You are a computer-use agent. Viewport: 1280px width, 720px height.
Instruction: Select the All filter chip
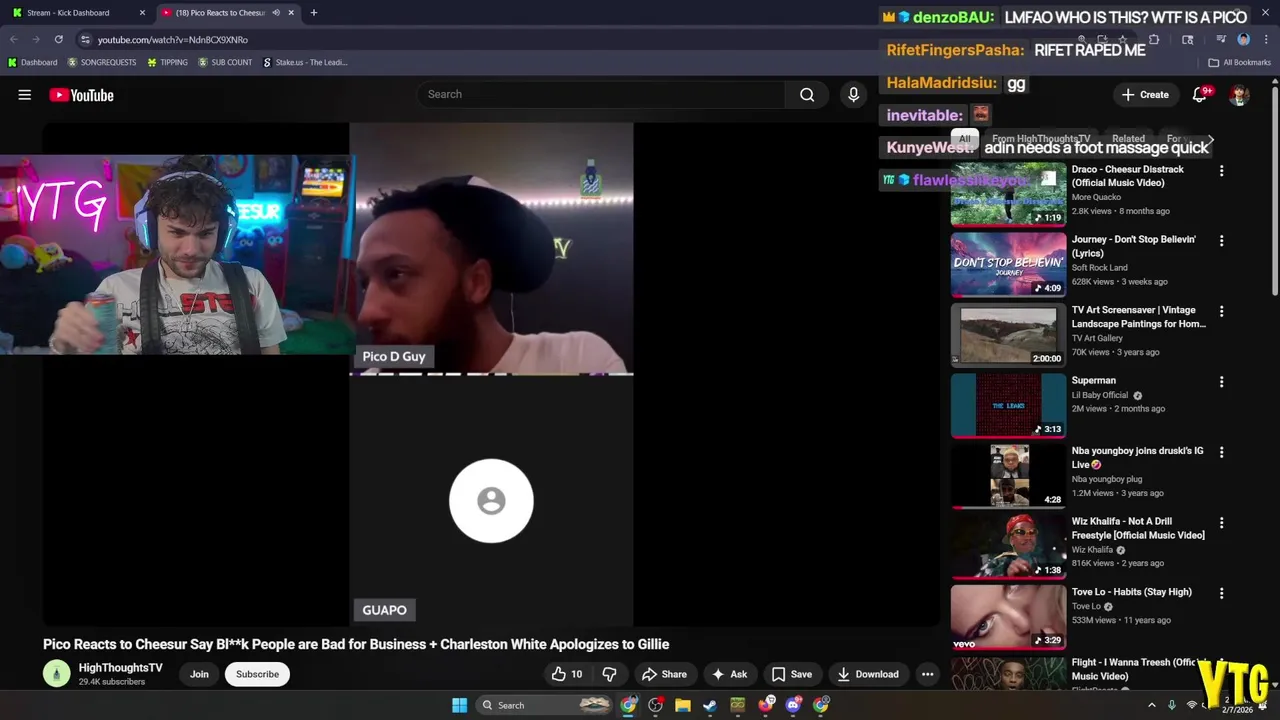(964, 139)
